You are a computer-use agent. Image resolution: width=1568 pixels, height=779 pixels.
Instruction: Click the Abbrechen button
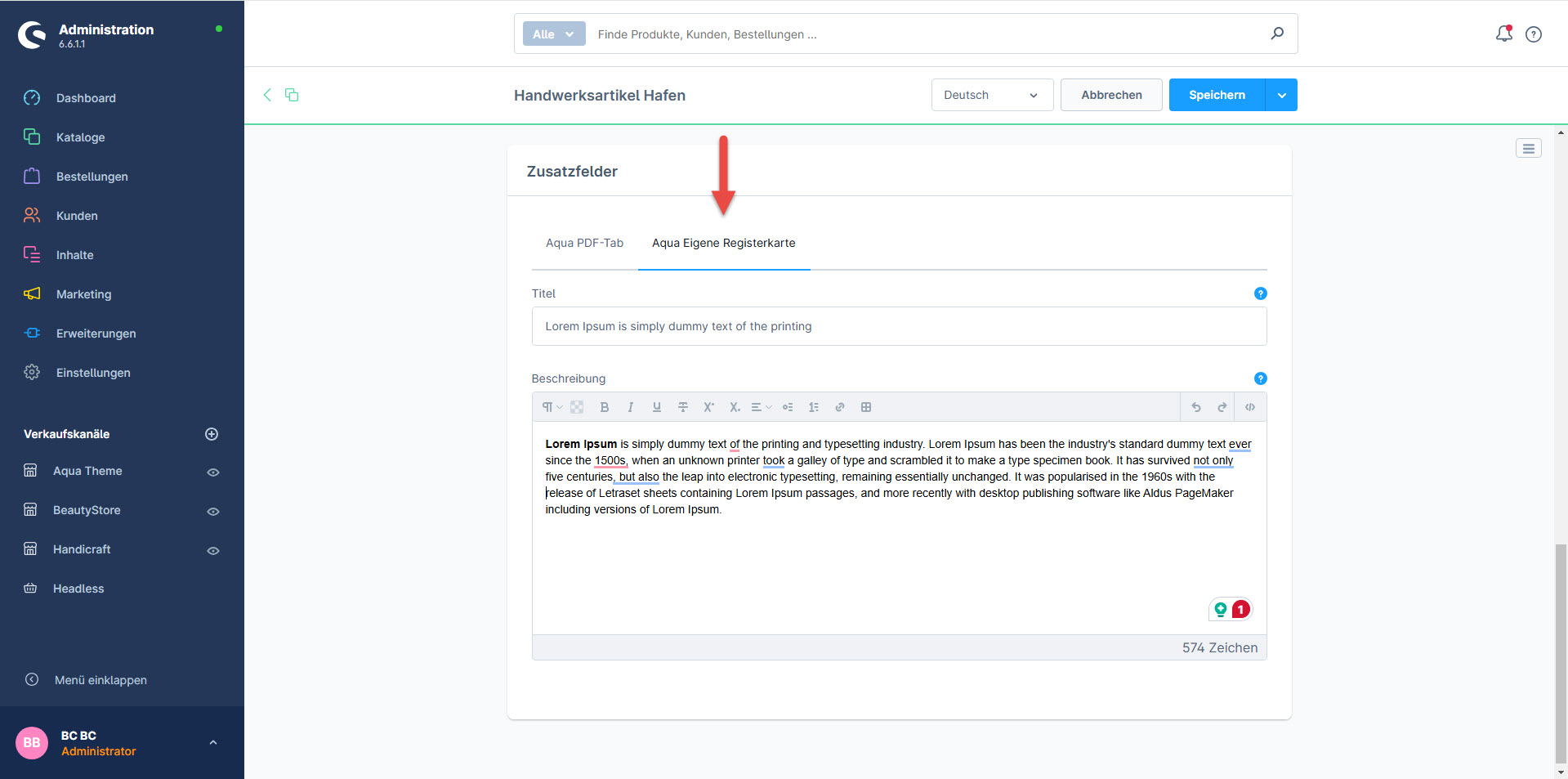click(x=1110, y=95)
